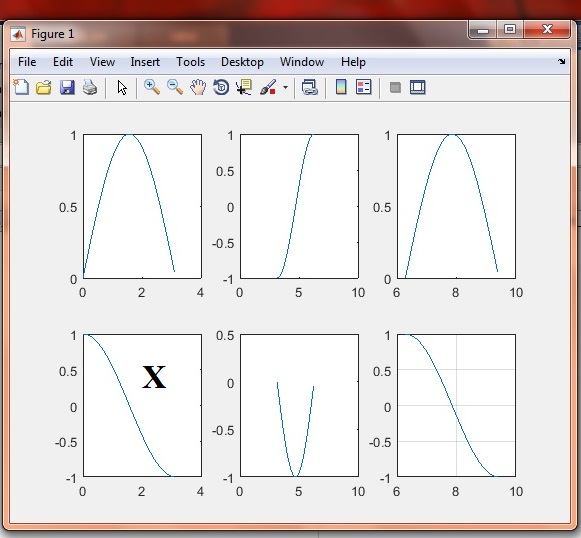Select the Brush/Select Data tool
581x538 pixels.
point(268,88)
